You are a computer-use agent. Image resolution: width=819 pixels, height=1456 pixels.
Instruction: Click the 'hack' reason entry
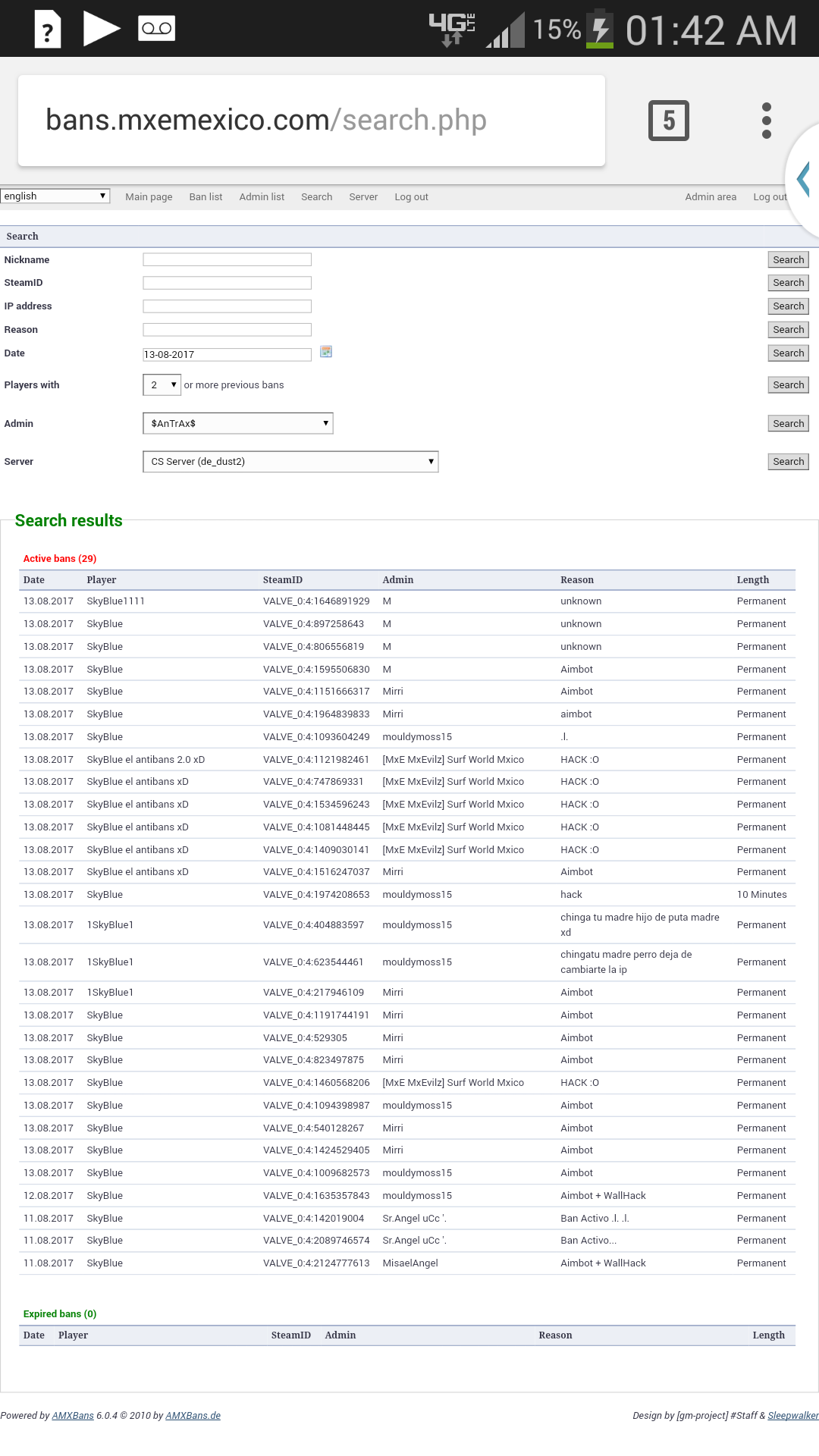(571, 895)
